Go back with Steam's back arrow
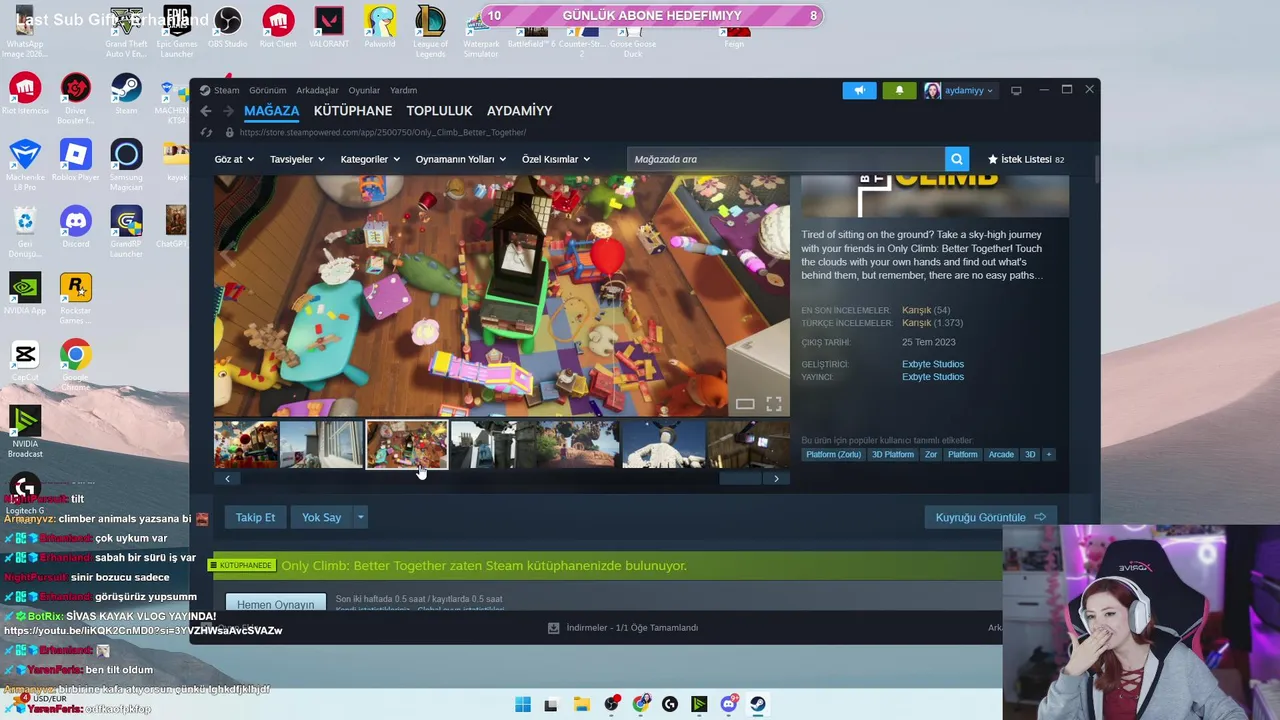 click(206, 111)
